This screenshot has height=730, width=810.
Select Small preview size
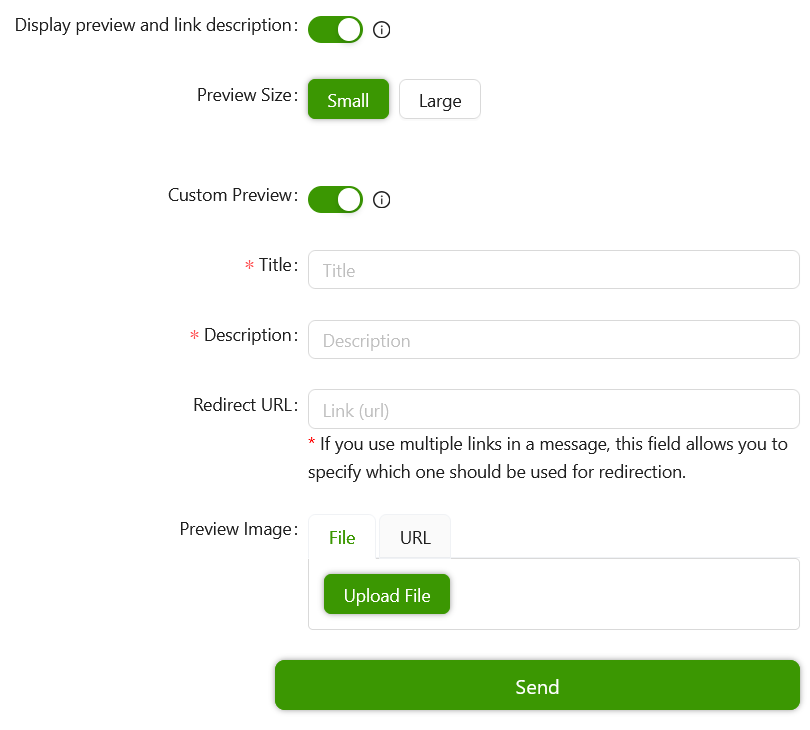pos(348,100)
